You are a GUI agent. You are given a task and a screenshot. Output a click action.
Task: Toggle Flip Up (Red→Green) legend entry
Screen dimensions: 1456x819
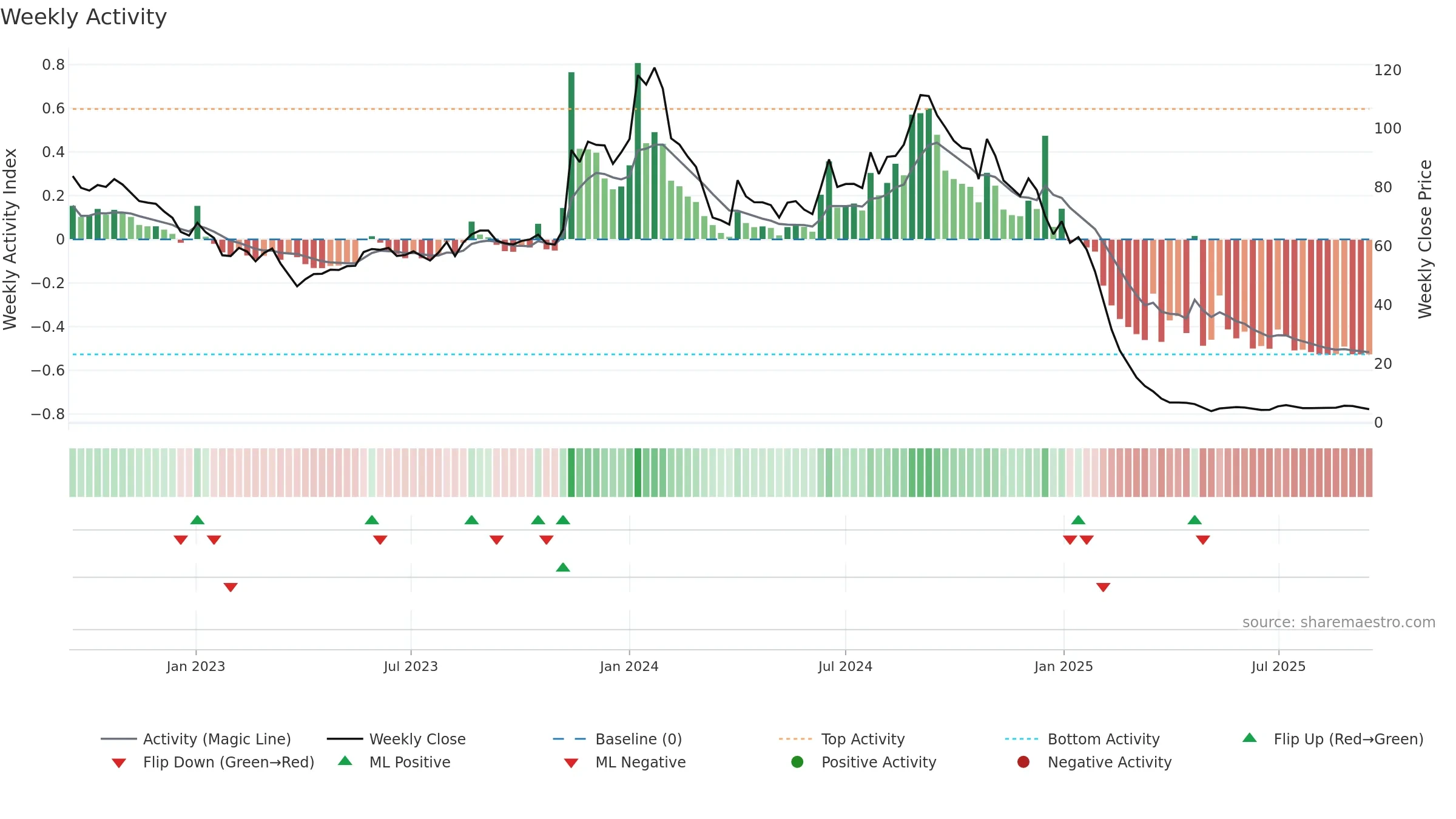[x=1332, y=739]
